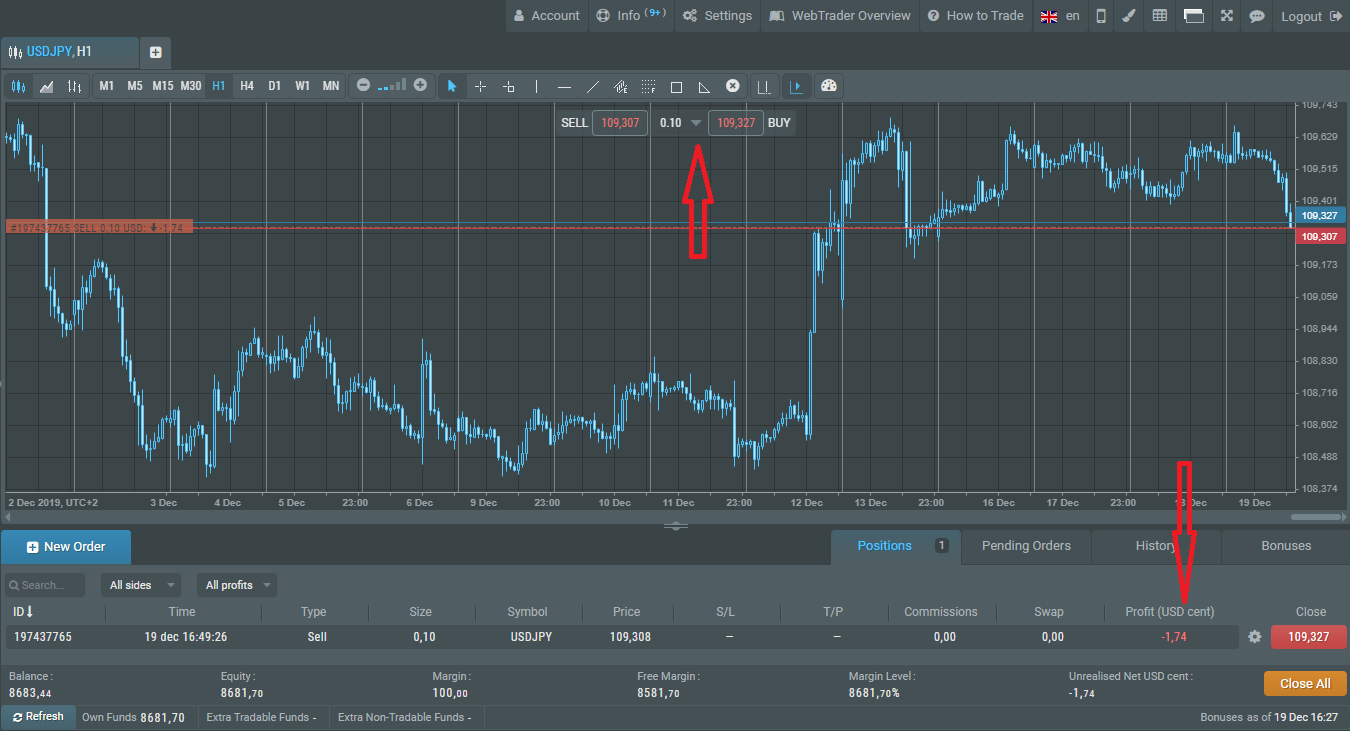This screenshot has height=731, width=1350.
Task: Select the crosshair cursor tool
Action: coord(480,86)
